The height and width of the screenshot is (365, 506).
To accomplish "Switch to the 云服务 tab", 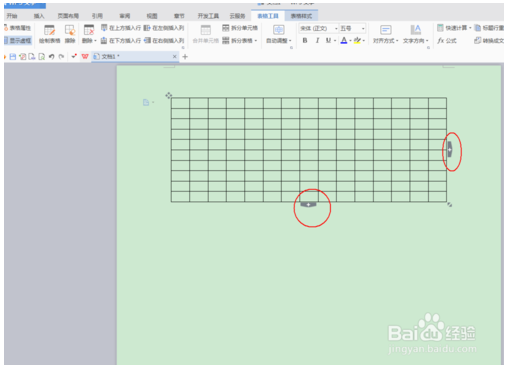I will pyautogui.click(x=237, y=16).
